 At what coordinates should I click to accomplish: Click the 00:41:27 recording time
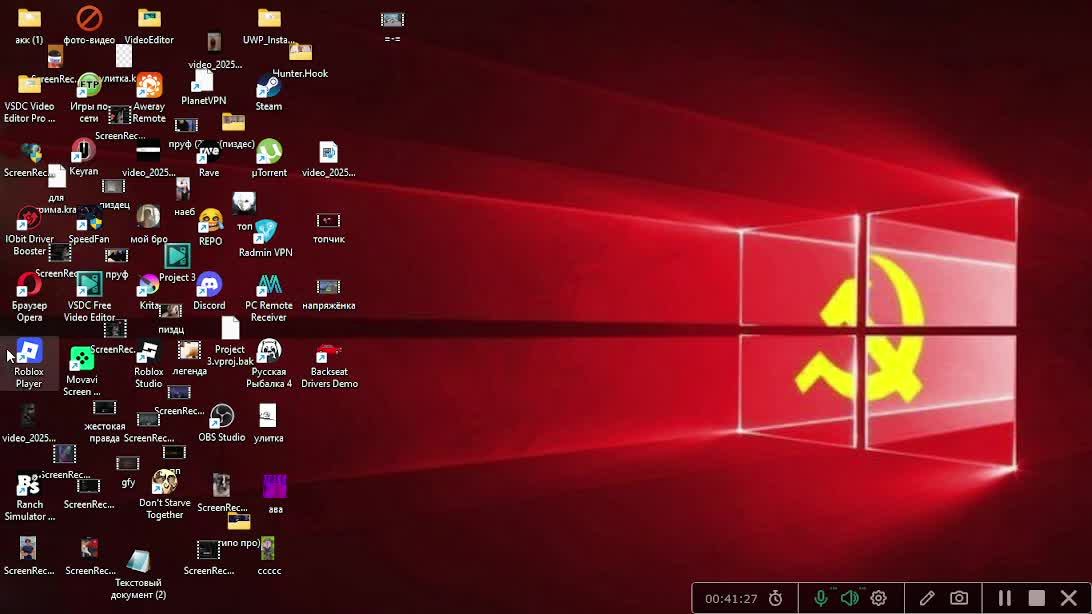pos(731,599)
